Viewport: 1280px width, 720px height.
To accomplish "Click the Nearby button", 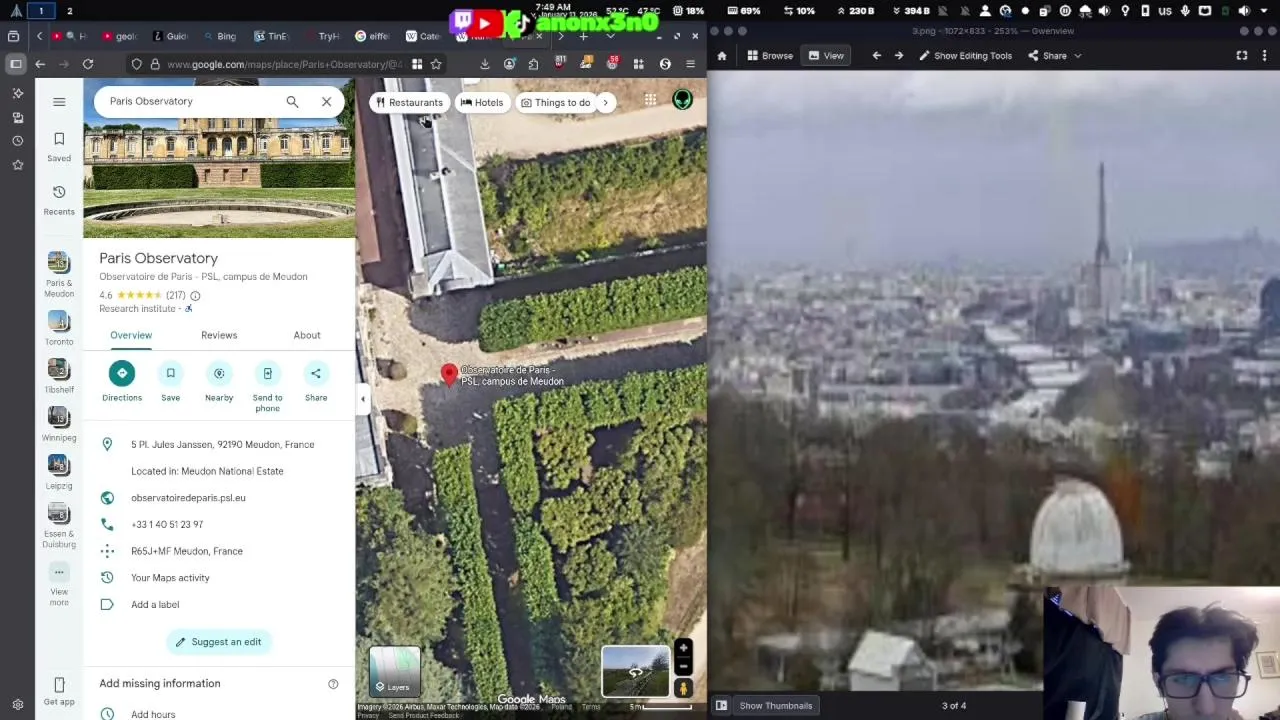I will (x=219, y=382).
